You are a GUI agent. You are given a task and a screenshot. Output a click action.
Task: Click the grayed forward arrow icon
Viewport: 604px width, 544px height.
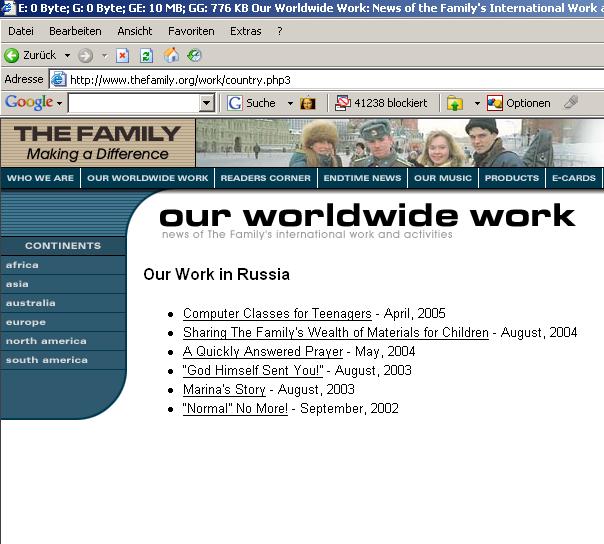(x=85, y=55)
